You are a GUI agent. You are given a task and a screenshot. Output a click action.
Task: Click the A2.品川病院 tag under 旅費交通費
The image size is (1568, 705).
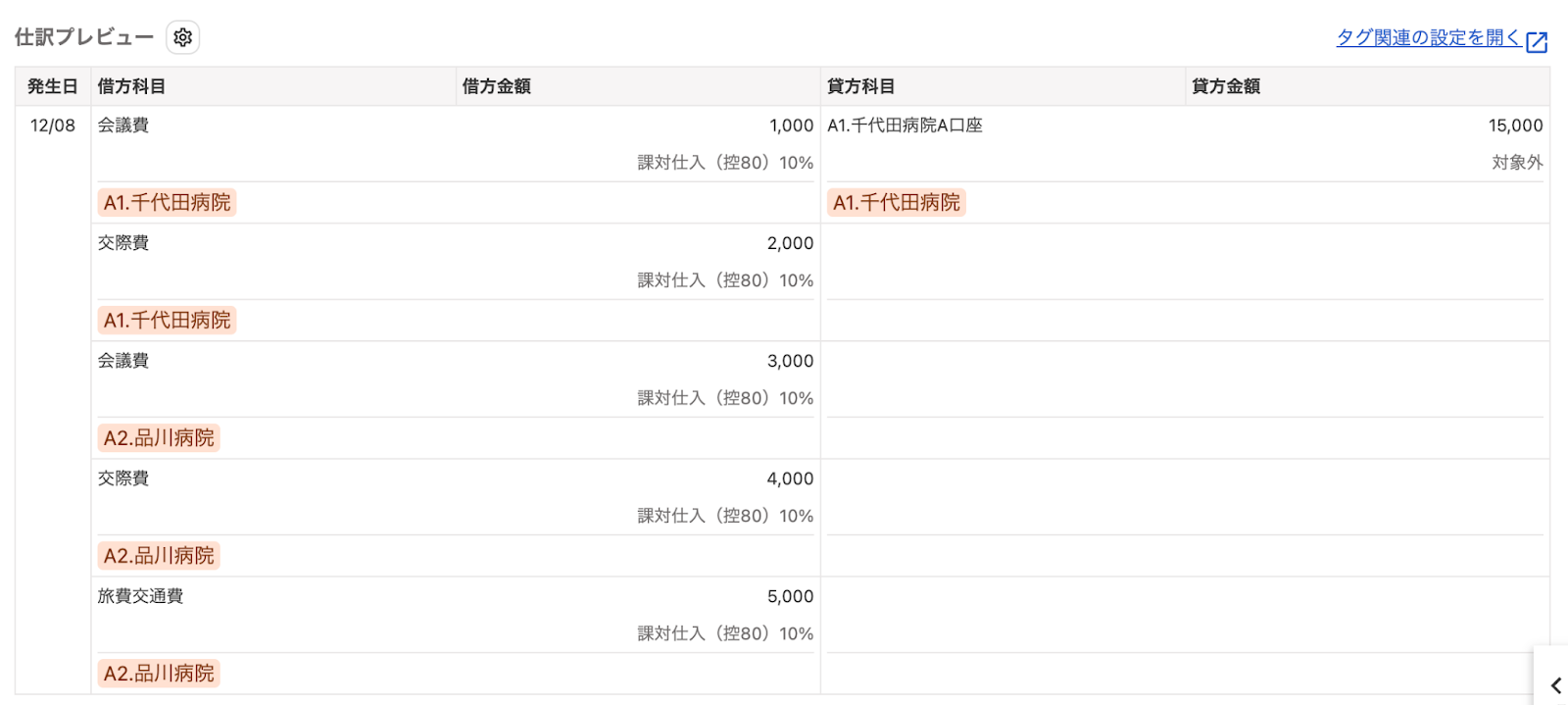tap(159, 674)
